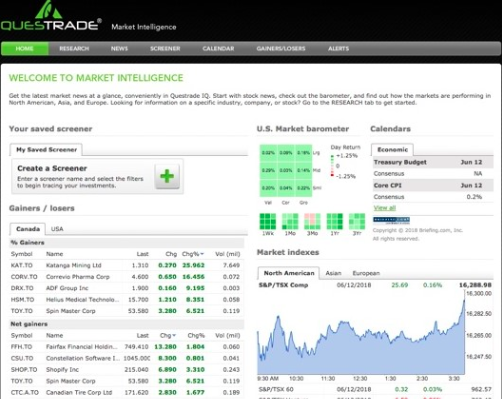504x403 pixels.
Task: Click the Large Value barometer cell
Action: click(268, 153)
